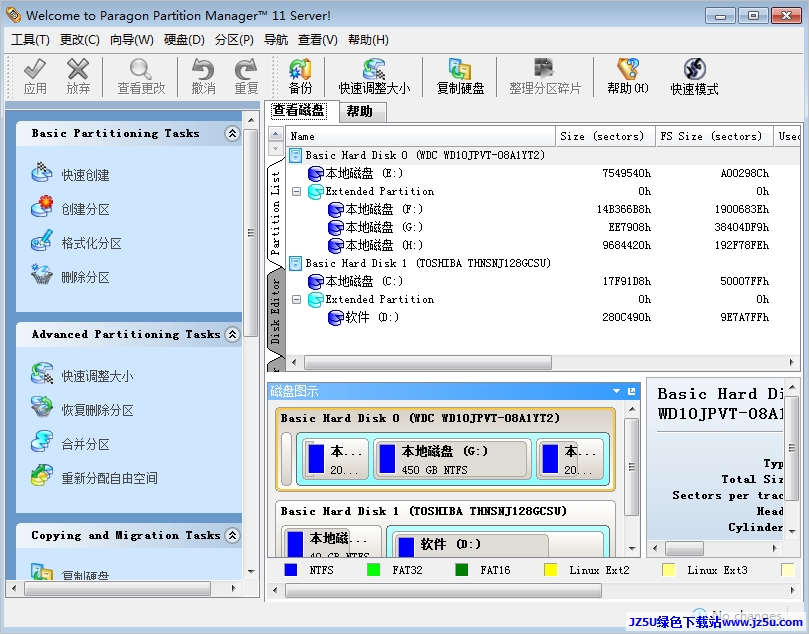Switch to Express Mode (快速模式) icon
The width and height of the screenshot is (809, 634).
(694, 70)
